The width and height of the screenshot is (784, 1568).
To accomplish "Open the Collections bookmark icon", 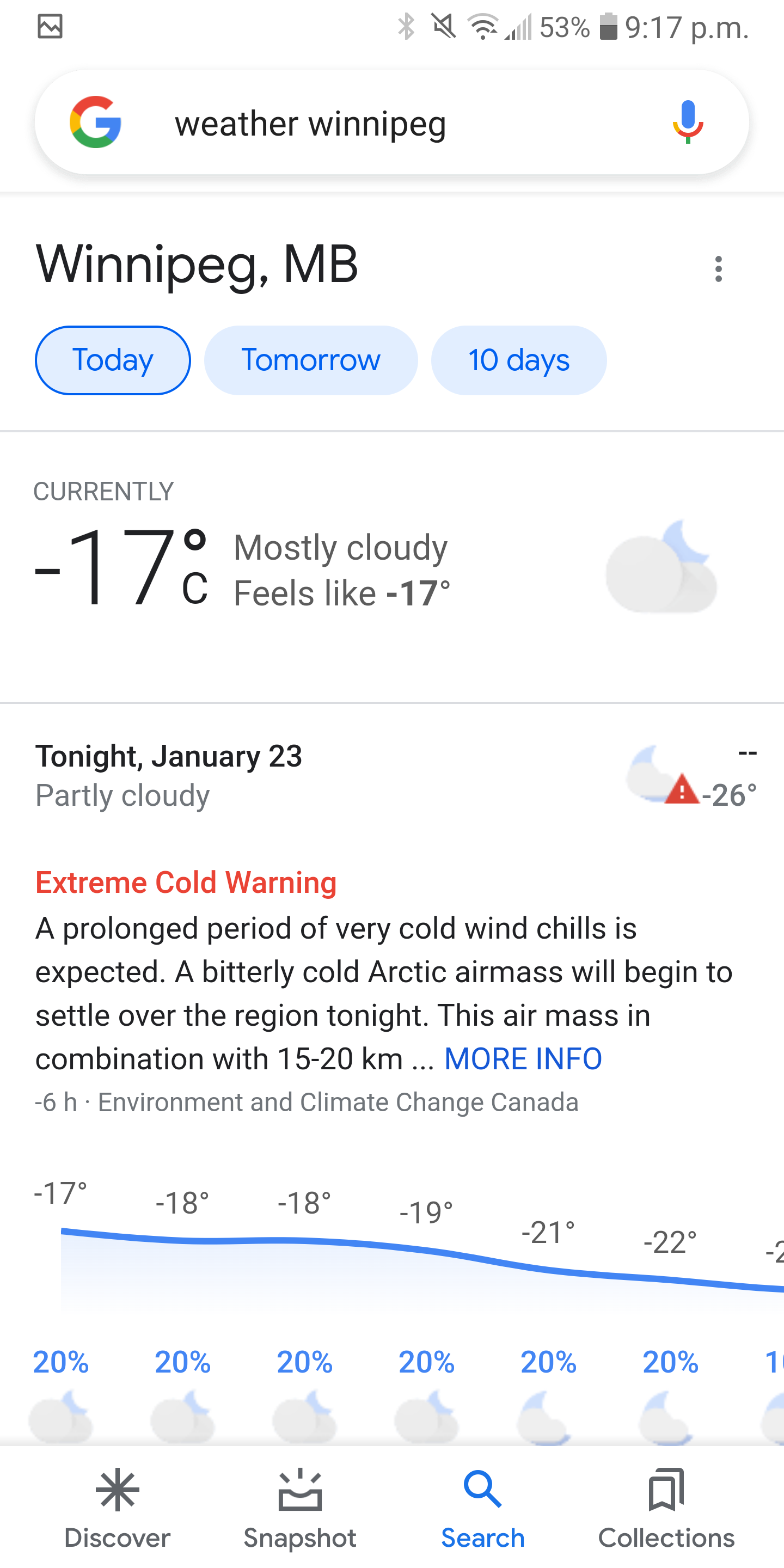I will tap(666, 1491).
